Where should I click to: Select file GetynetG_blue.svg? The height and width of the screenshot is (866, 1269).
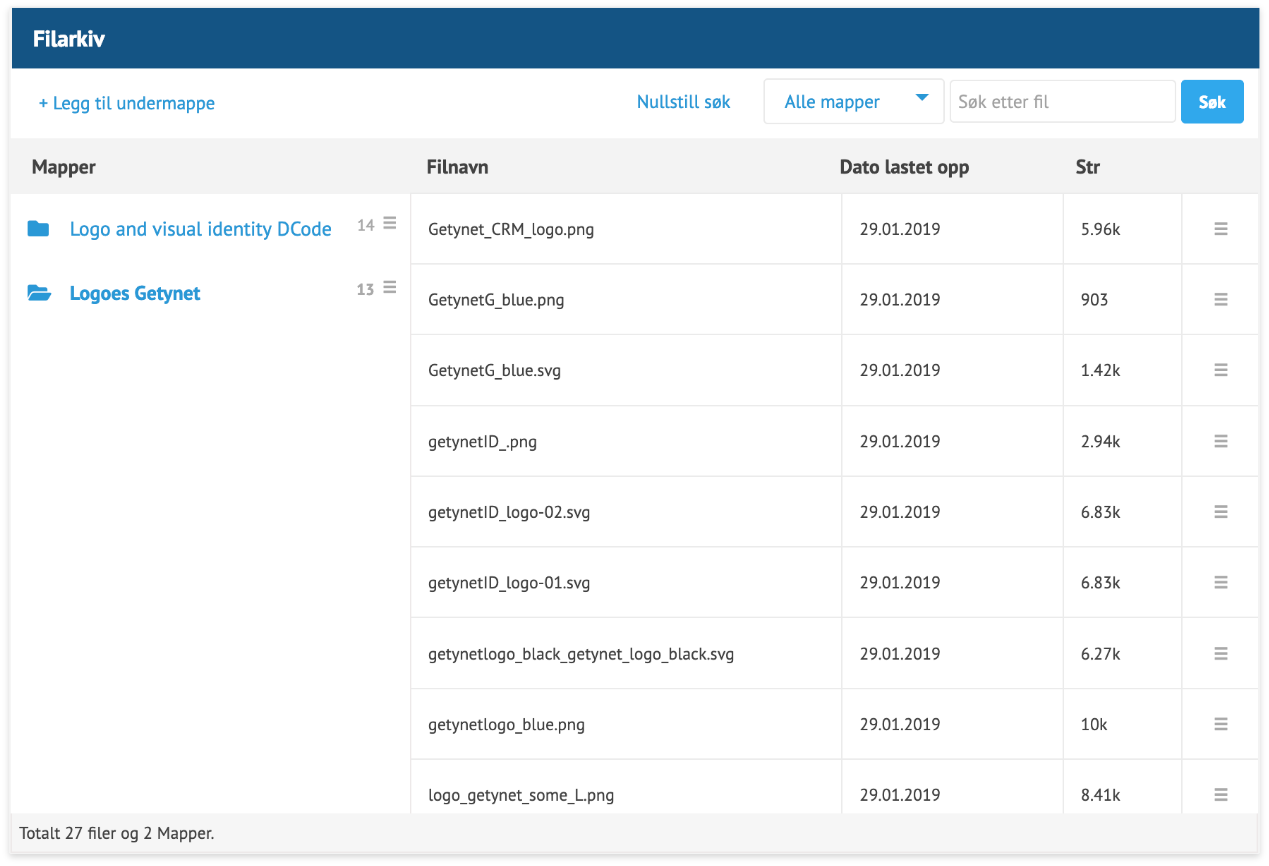(494, 370)
